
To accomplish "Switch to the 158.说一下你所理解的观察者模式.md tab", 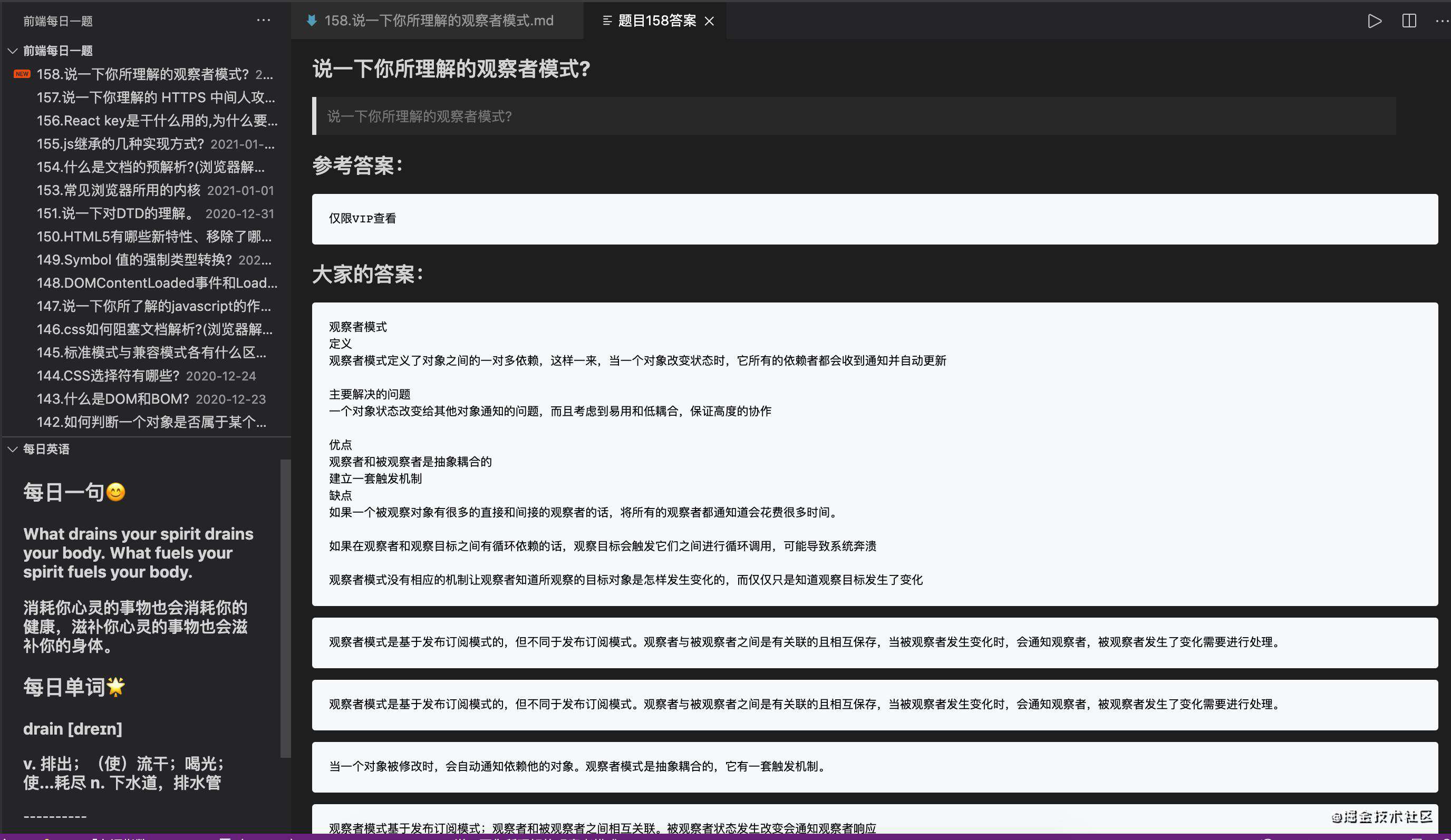I will (x=438, y=21).
